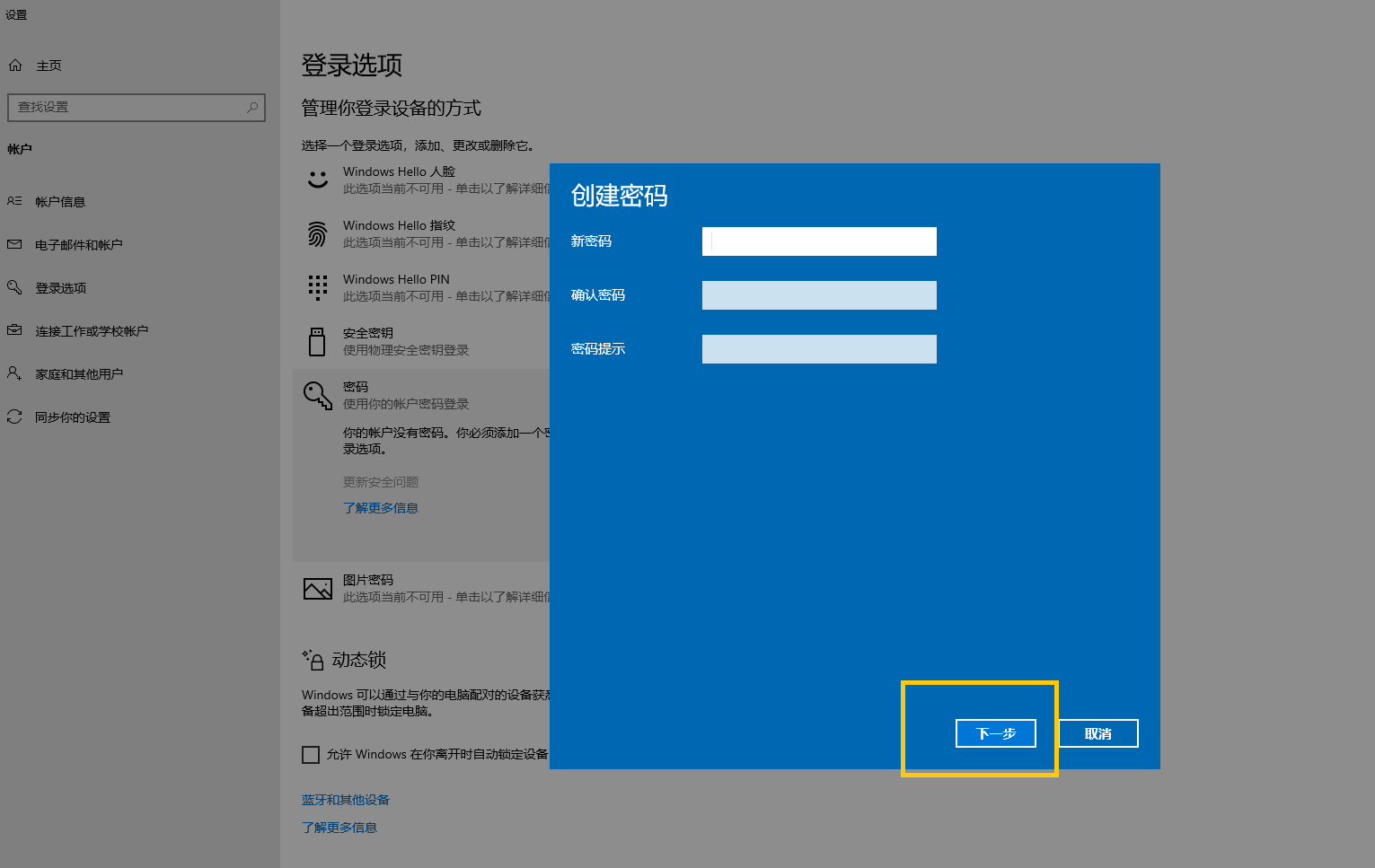This screenshot has height=868, width=1375.
Task: Click the Windows Hello fingerprint icon
Action: (x=317, y=234)
